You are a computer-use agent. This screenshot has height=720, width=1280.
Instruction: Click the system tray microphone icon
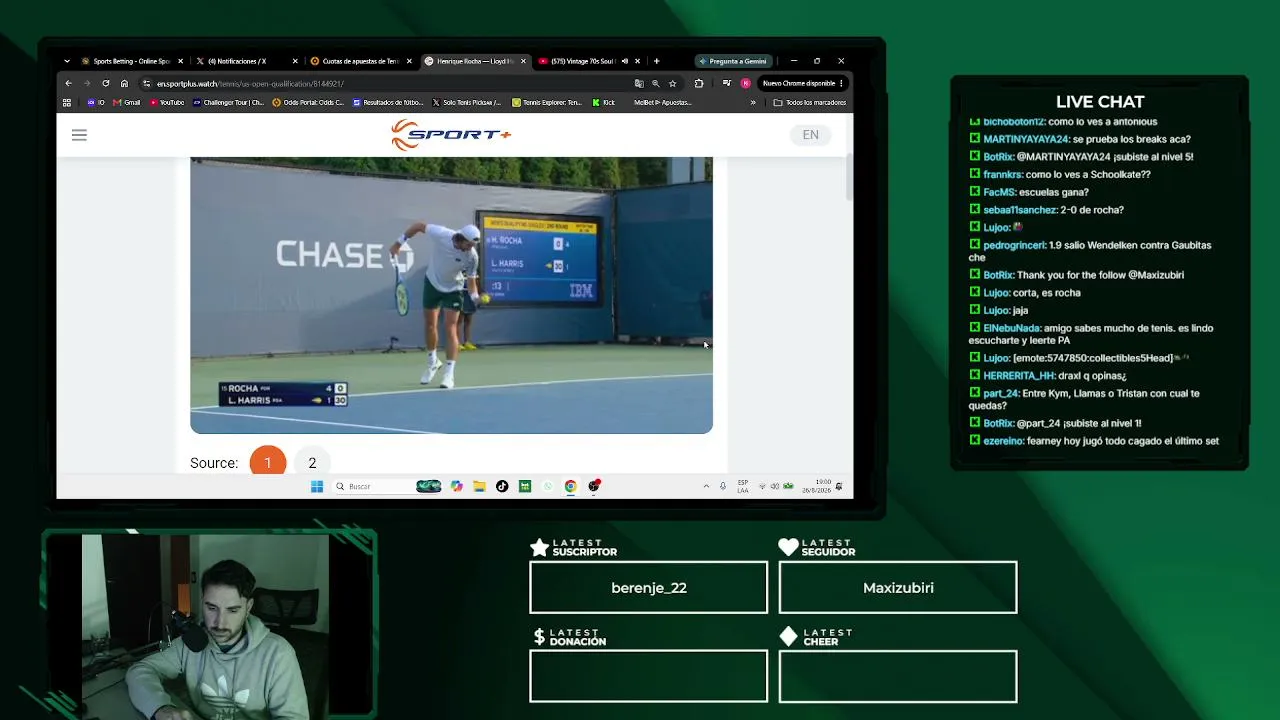tap(722, 486)
